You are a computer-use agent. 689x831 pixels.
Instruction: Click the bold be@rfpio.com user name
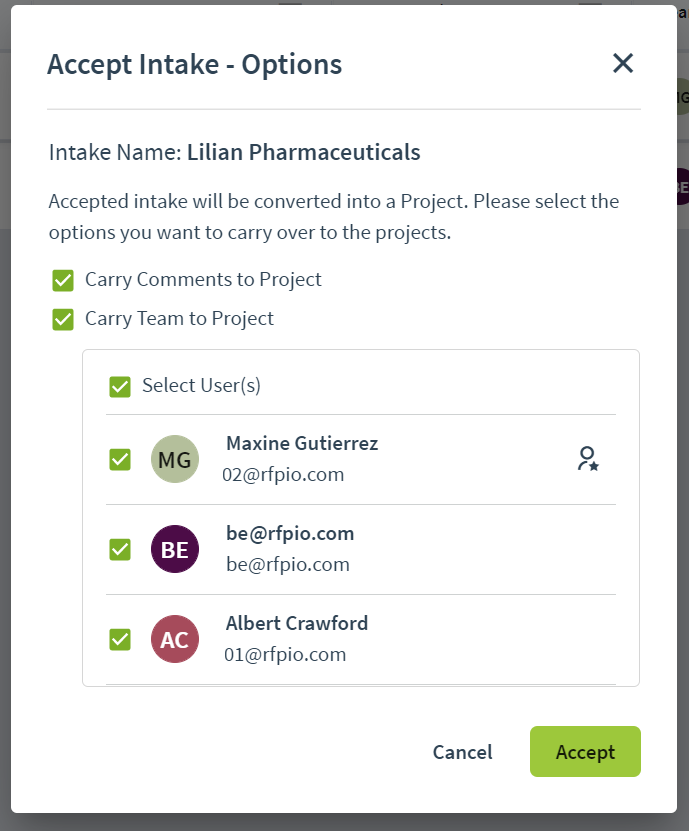(x=290, y=533)
